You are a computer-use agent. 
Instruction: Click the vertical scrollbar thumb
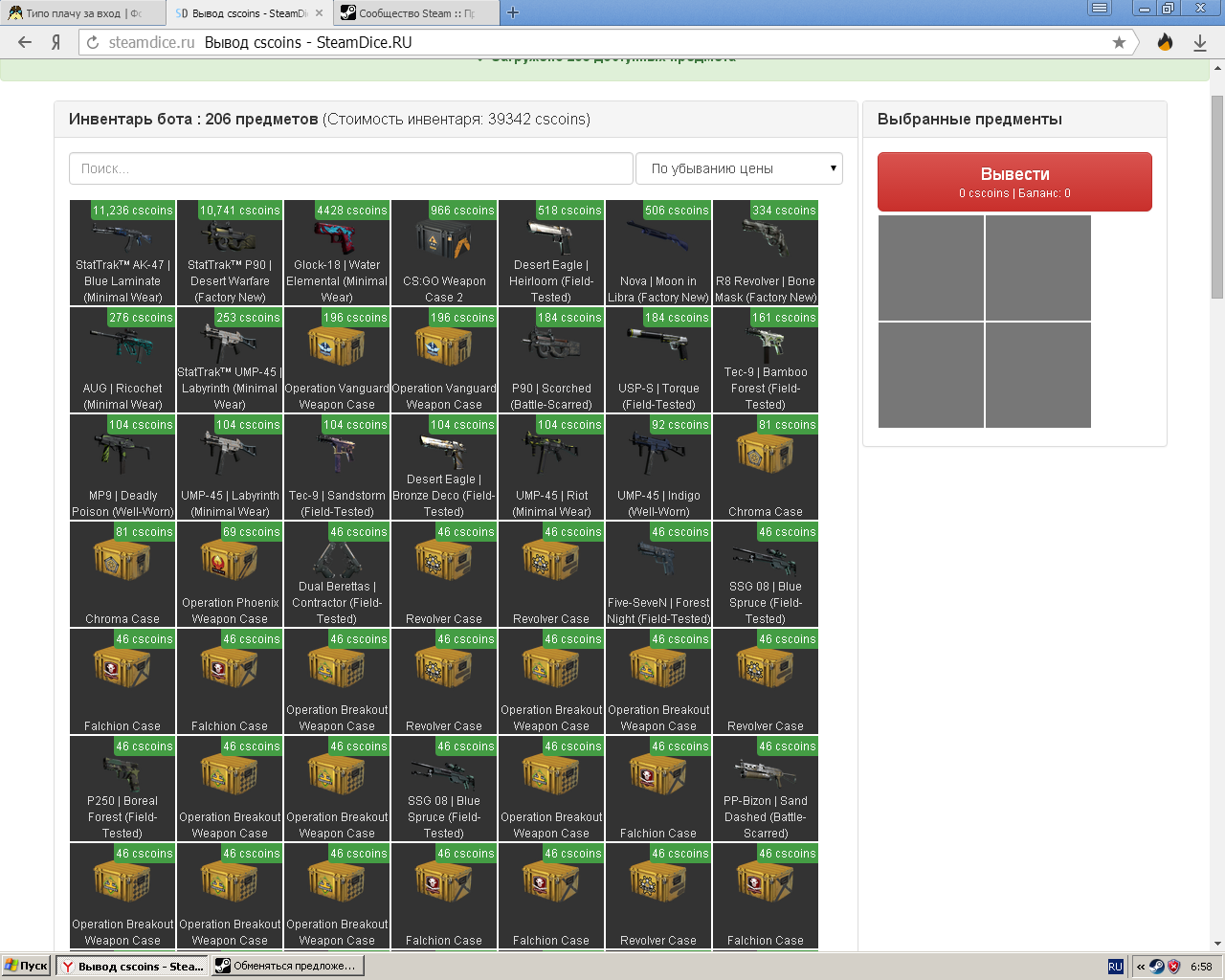pos(1217,196)
